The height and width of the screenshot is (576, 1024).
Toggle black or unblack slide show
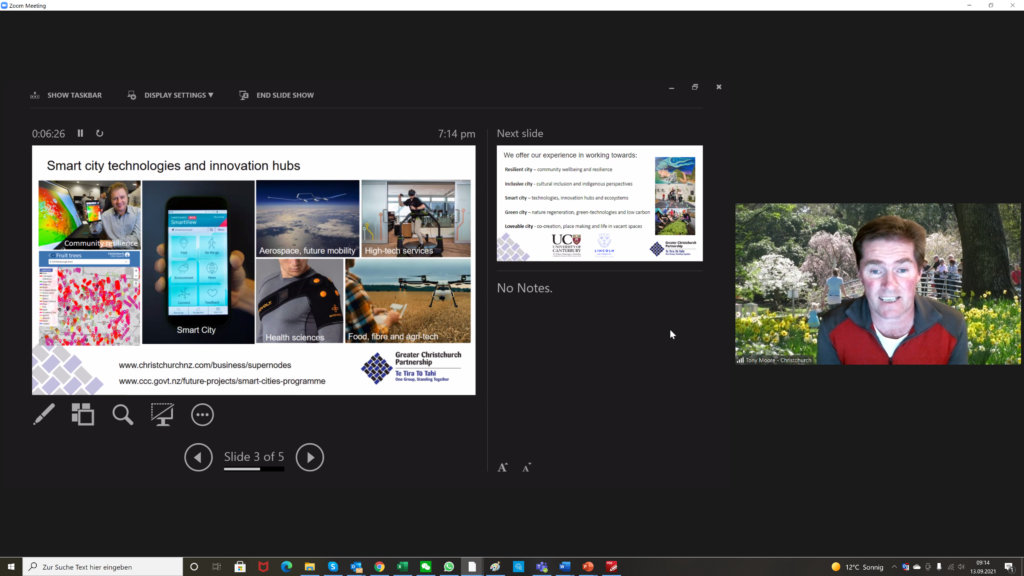point(162,414)
